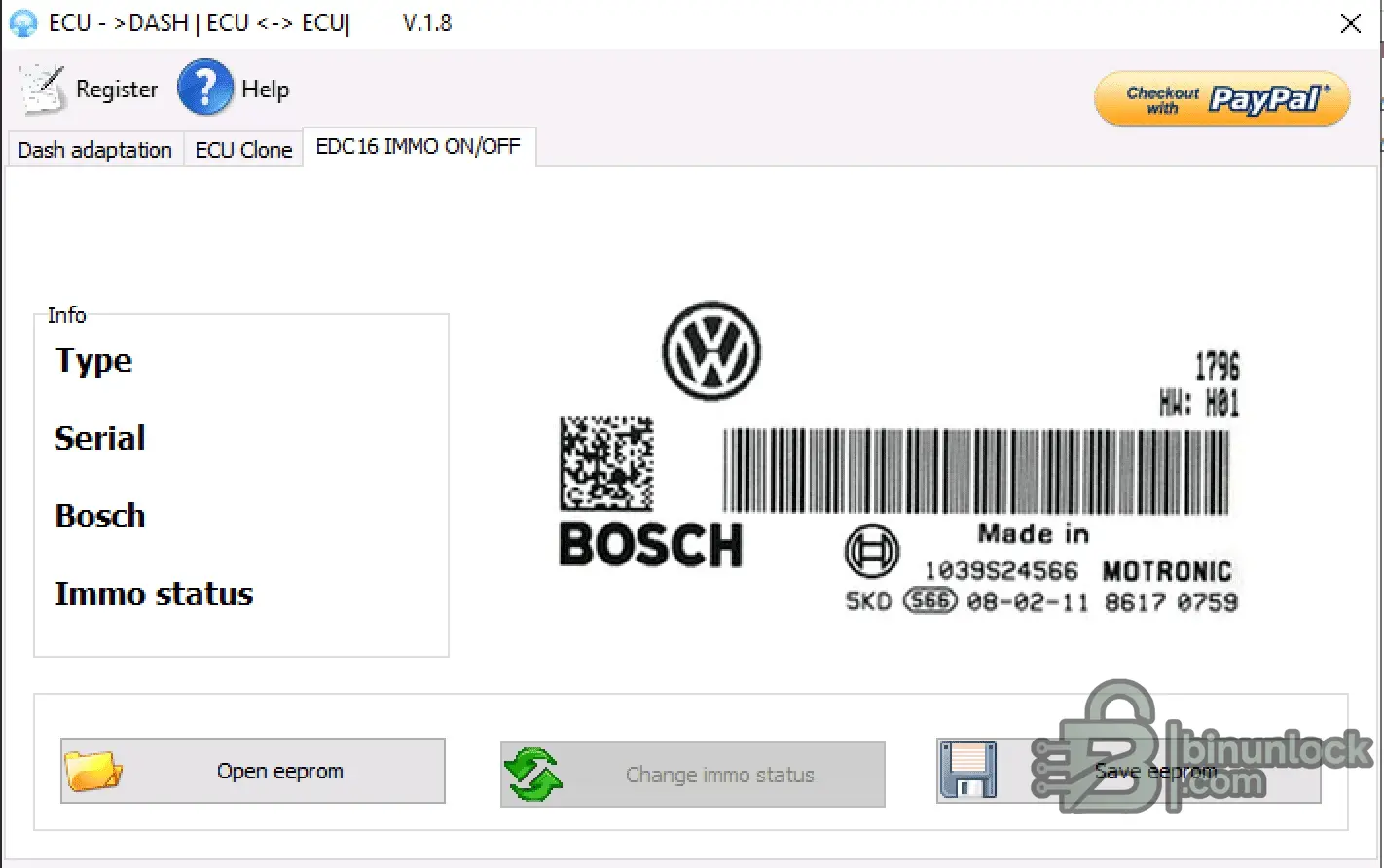Click the Checkout with PayPal button
The height and width of the screenshot is (868, 1384).
[1222, 99]
